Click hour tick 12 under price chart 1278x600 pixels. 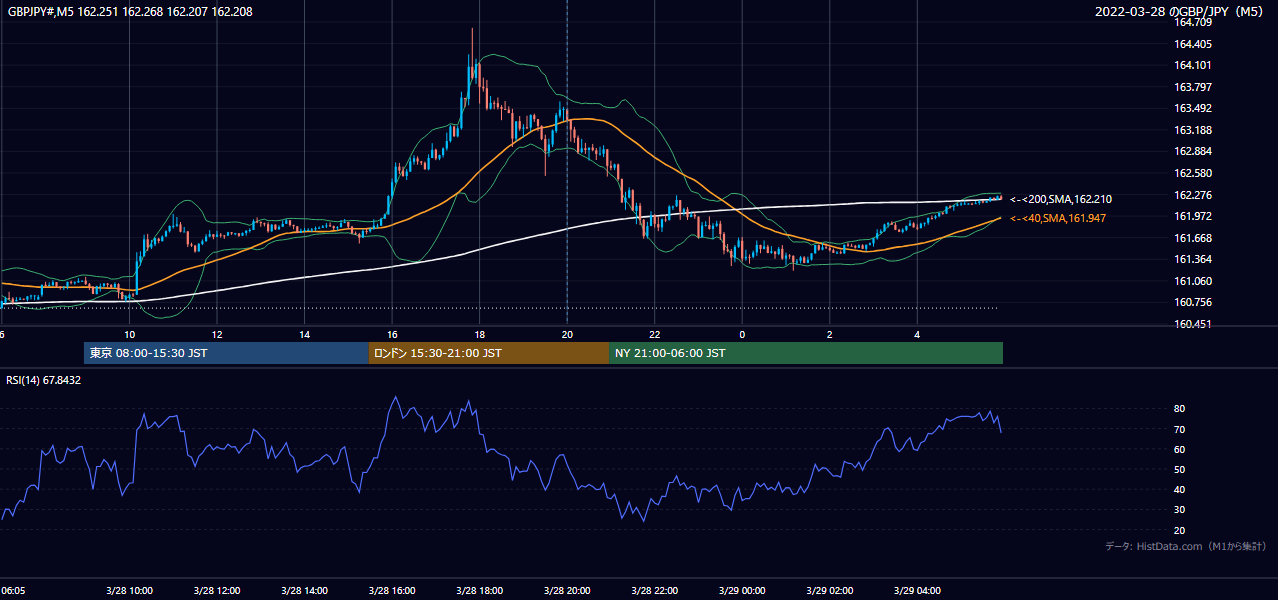(217, 334)
